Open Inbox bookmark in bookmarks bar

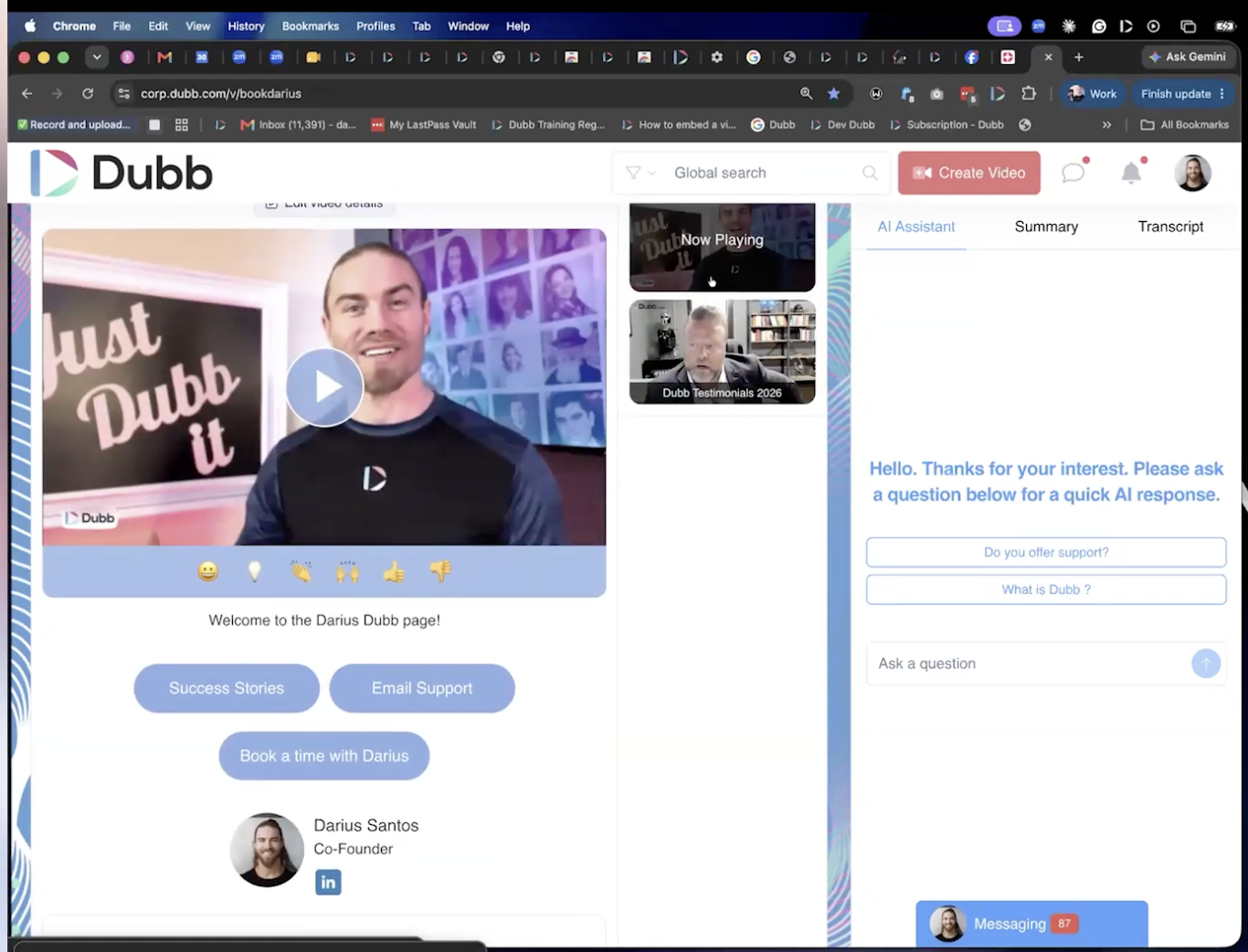tap(298, 124)
